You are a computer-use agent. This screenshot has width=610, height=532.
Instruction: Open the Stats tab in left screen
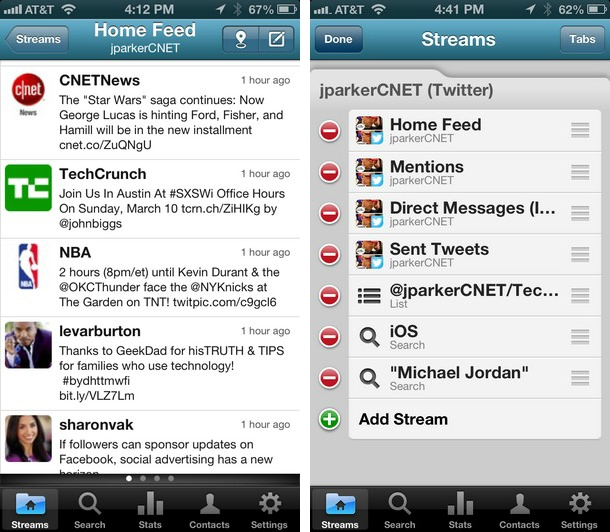[150, 510]
